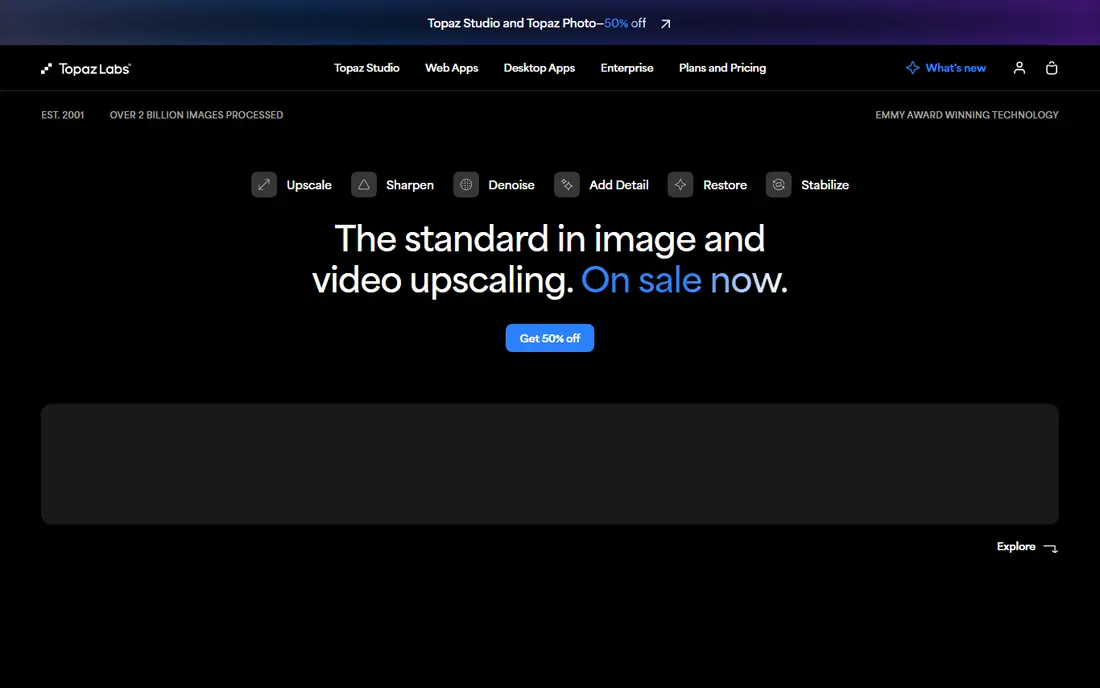Select the Denoise label
Screen dimensions: 1100x688
[x=511, y=185]
